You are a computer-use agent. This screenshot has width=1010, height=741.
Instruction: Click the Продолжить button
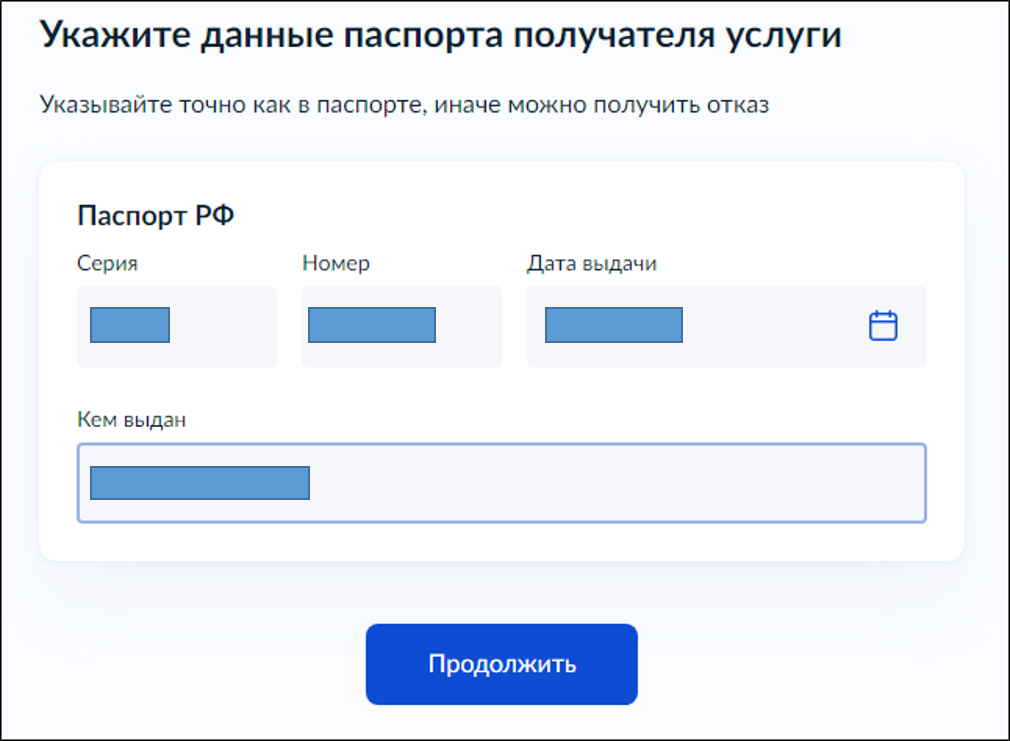502,663
